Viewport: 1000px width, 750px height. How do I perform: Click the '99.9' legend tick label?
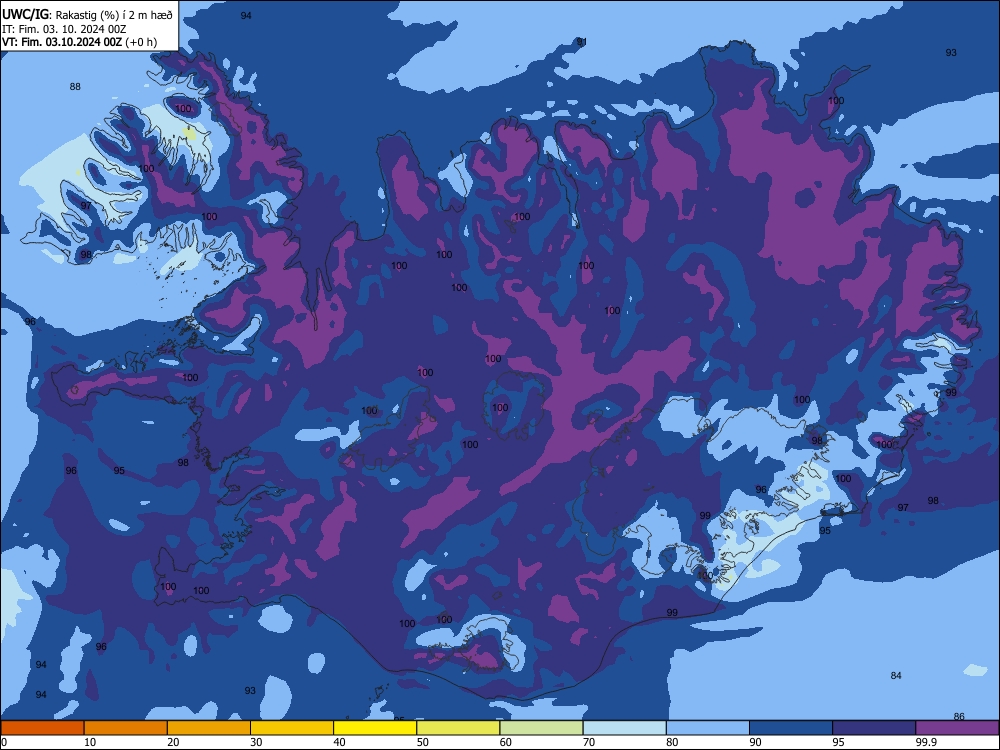tap(925, 742)
